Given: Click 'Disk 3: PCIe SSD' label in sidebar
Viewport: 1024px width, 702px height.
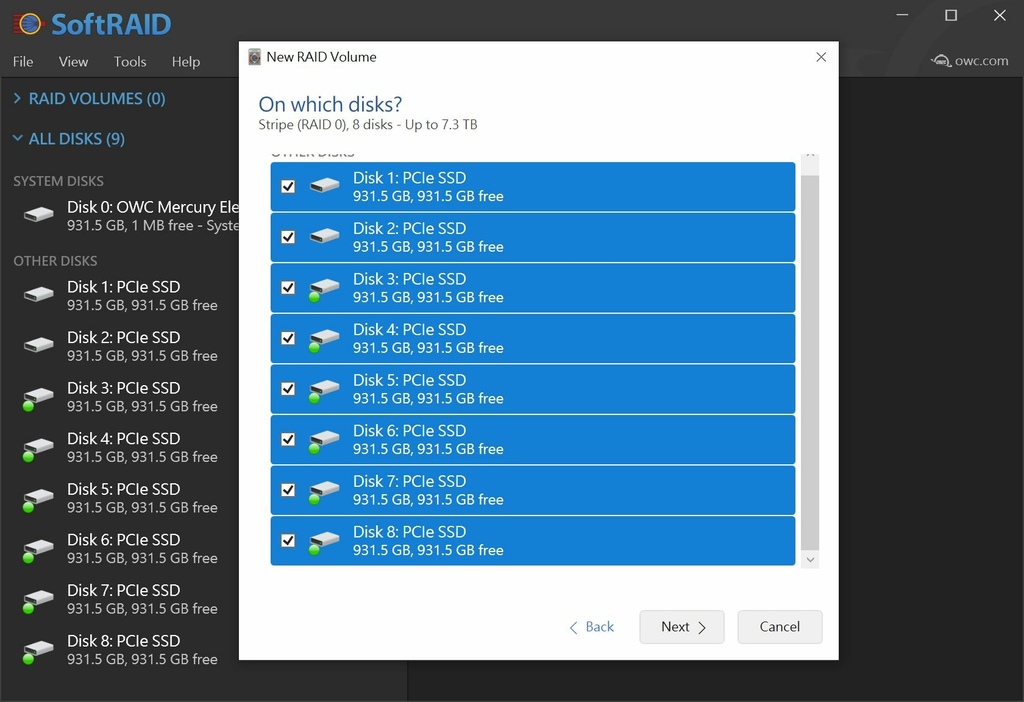Looking at the screenshot, I should (123, 388).
